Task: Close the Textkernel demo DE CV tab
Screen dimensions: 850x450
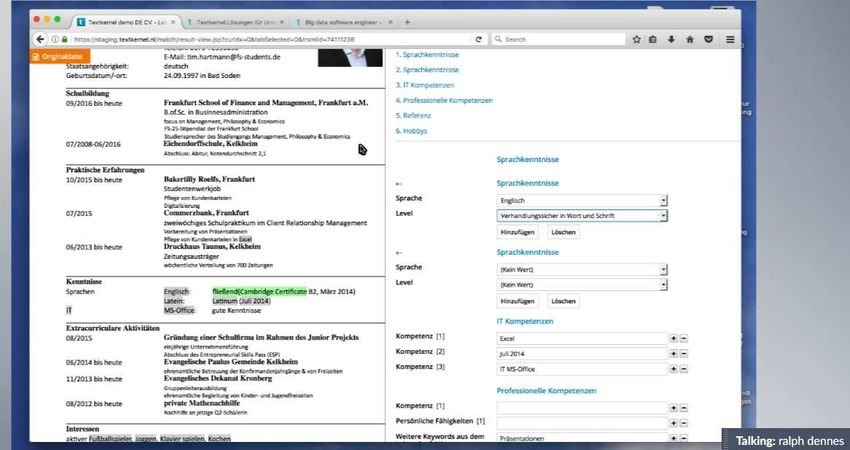Action: 173,22
